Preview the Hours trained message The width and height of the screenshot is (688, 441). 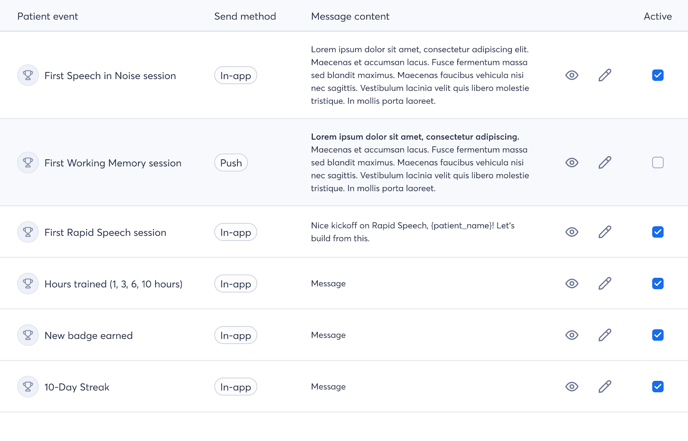(x=572, y=284)
